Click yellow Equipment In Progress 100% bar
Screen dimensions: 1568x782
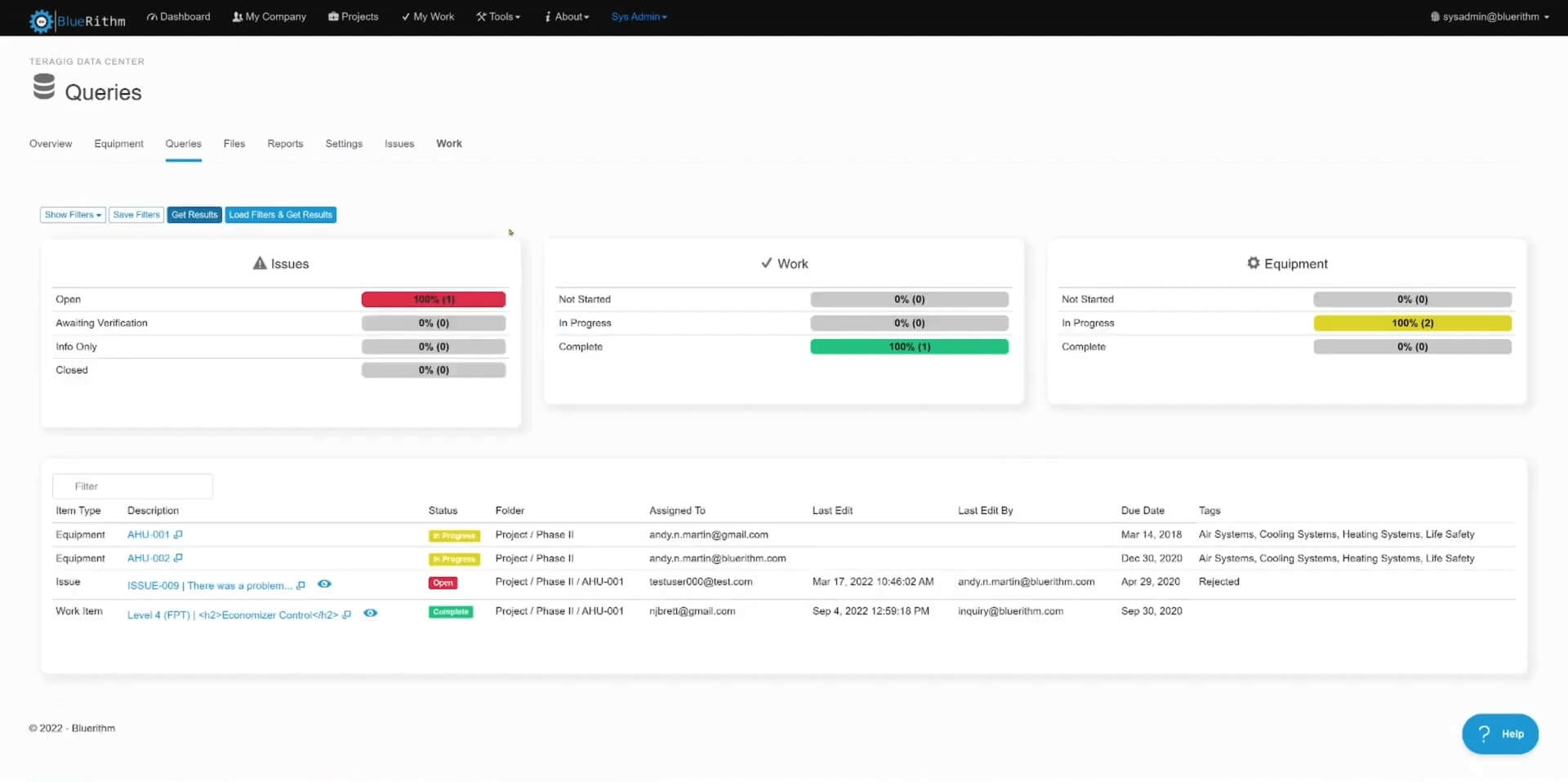coord(1412,323)
